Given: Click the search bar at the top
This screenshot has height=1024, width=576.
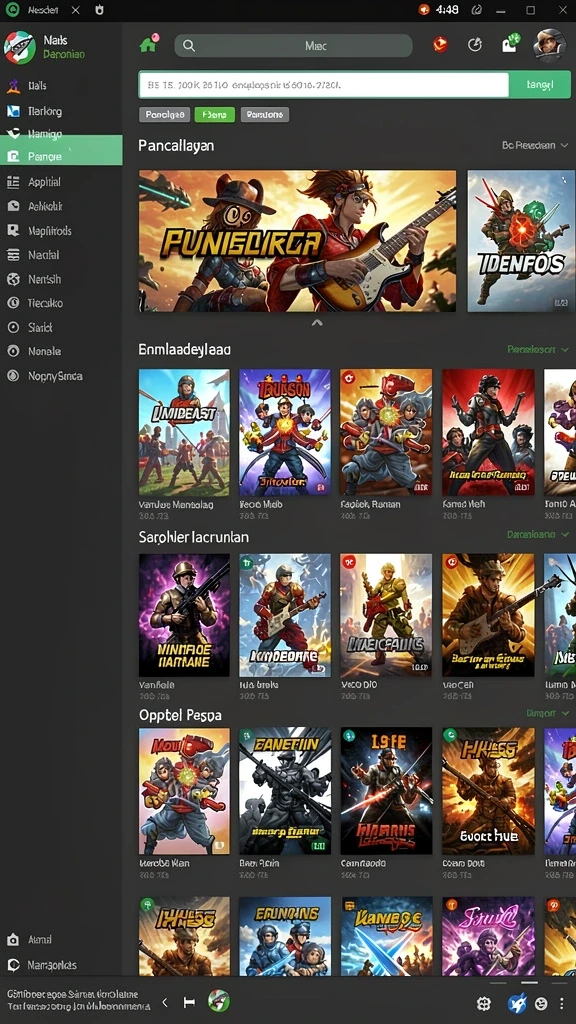Looking at the screenshot, I should [293, 46].
